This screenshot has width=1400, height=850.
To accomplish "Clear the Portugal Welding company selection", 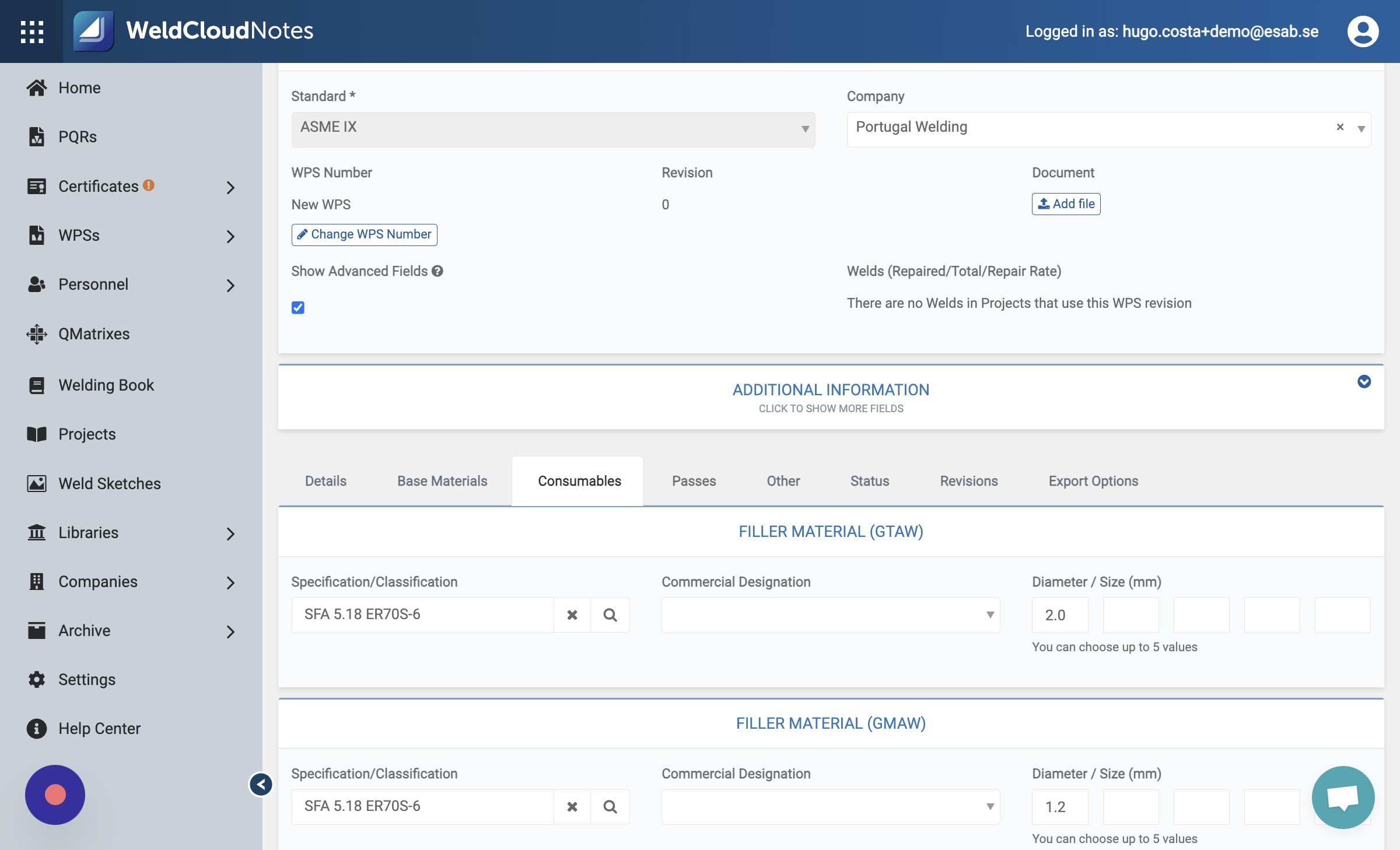I will click(1340, 127).
